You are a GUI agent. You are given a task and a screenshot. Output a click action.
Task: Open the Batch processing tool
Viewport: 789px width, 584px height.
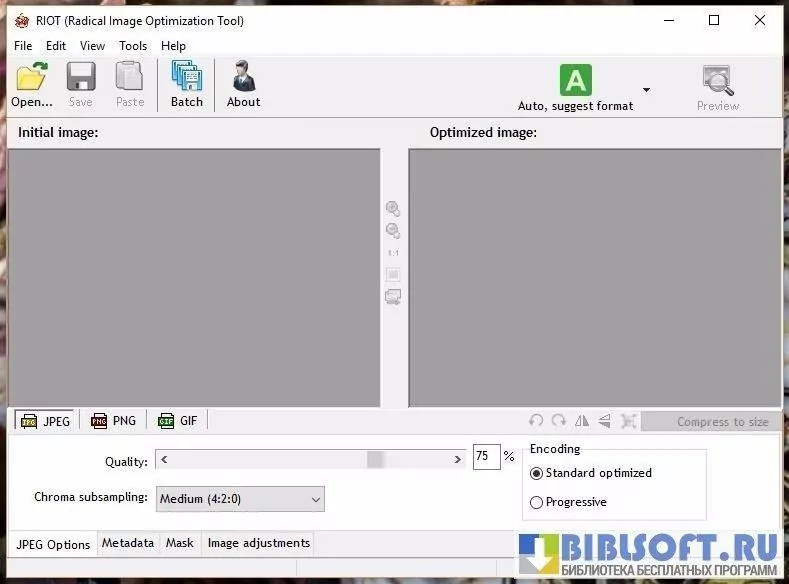[186, 78]
